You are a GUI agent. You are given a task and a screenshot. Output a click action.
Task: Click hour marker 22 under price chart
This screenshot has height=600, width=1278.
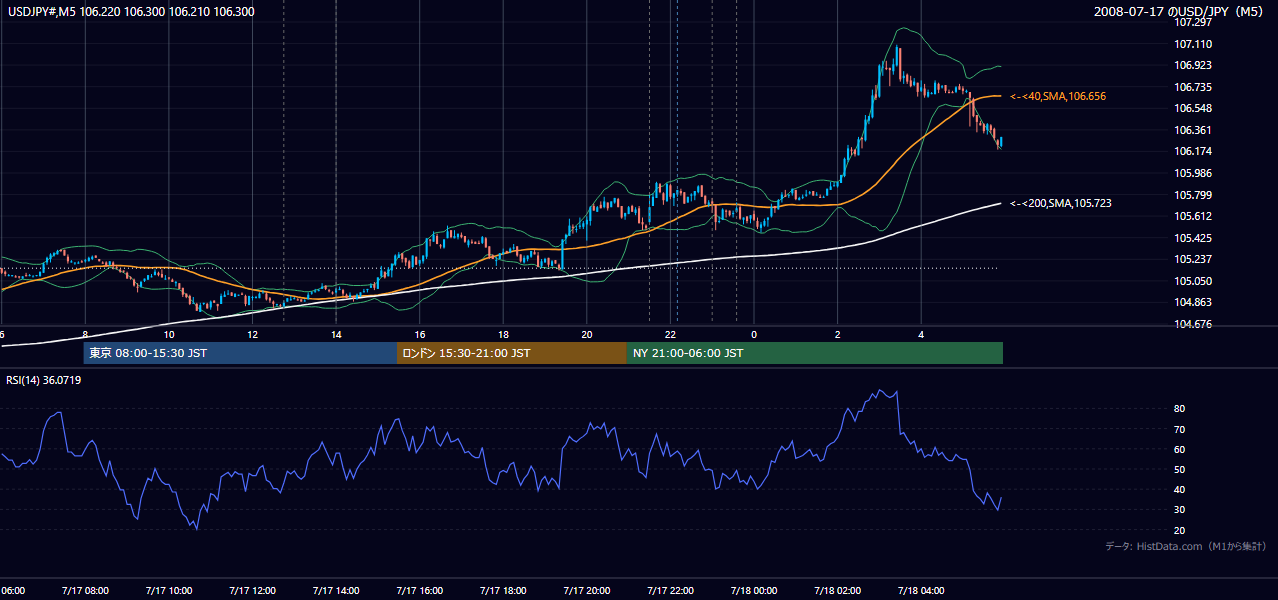pyautogui.click(x=671, y=334)
